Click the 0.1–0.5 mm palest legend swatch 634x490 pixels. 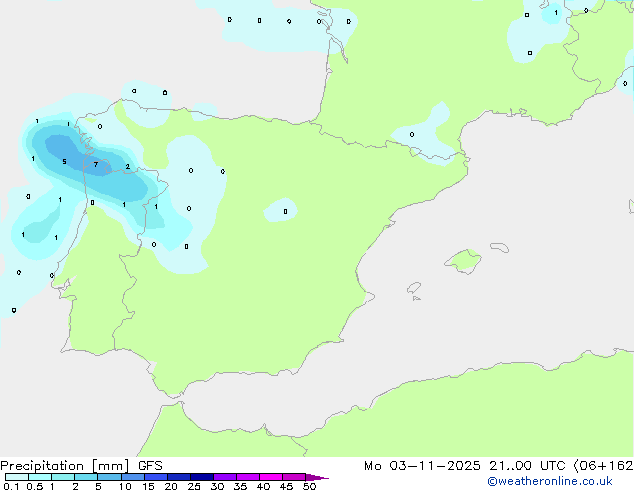(17, 477)
